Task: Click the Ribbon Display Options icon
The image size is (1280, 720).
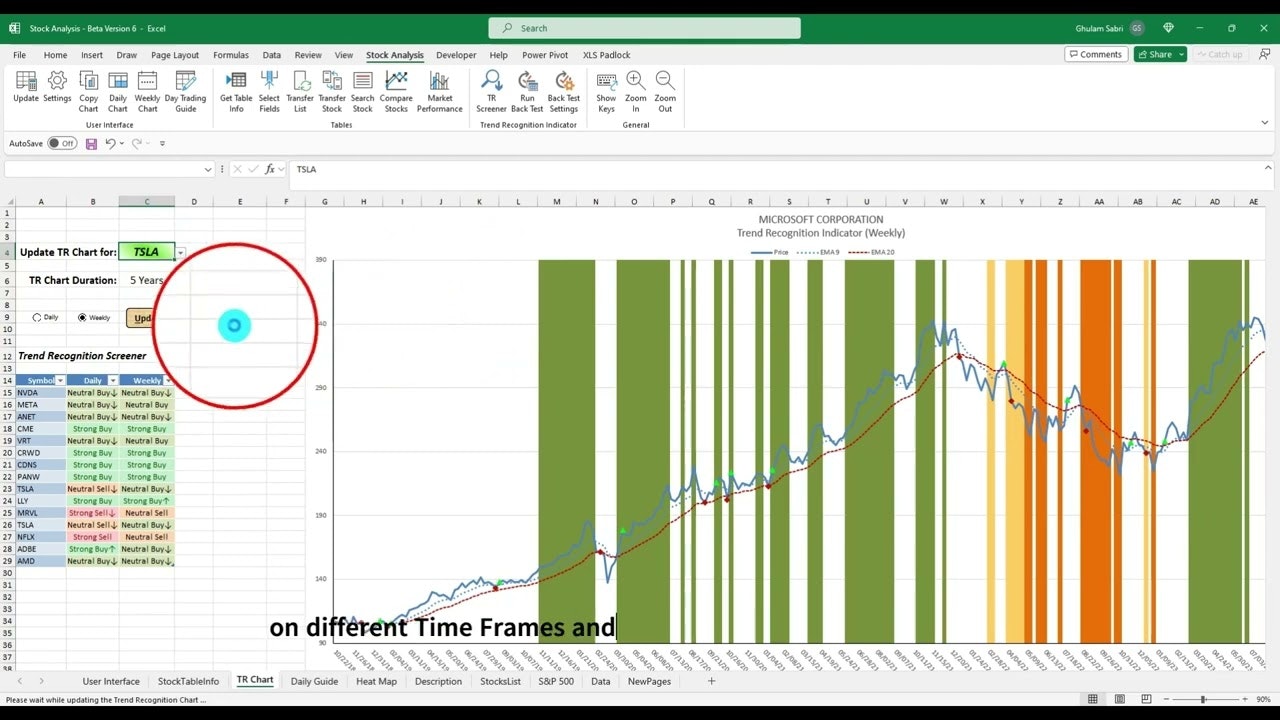Action: 1265,123
